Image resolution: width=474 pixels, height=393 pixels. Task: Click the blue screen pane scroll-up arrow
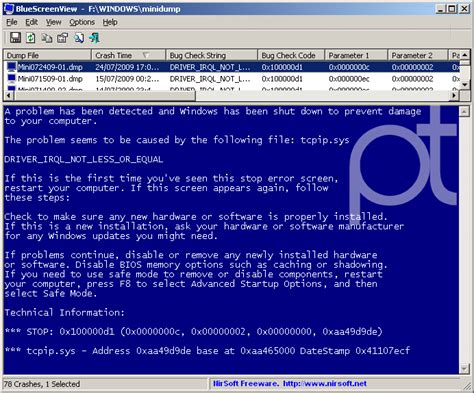(x=464, y=112)
